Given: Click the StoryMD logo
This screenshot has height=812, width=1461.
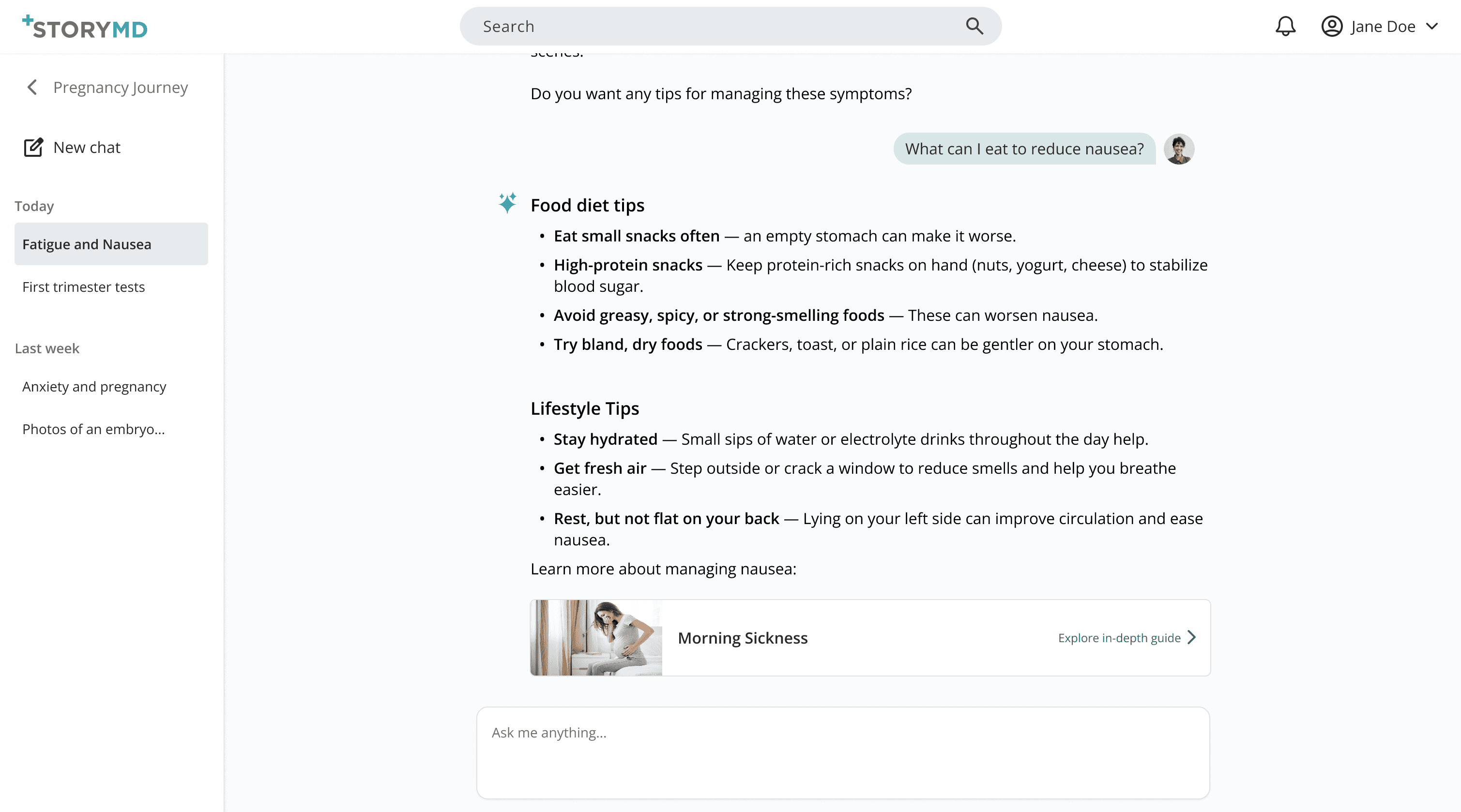Looking at the screenshot, I should click(85, 27).
